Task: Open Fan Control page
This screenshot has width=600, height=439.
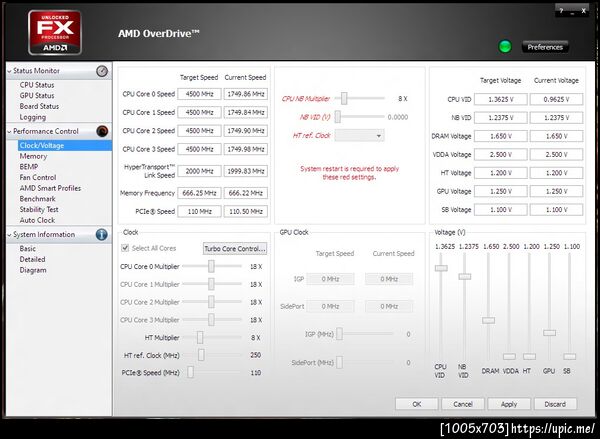Action: (38, 178)
